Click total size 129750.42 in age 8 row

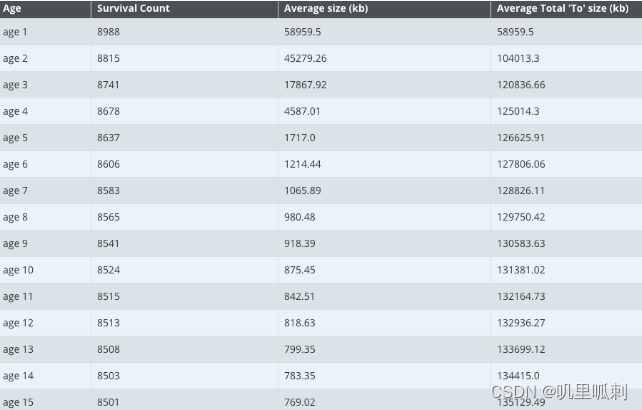click(521, 217)
